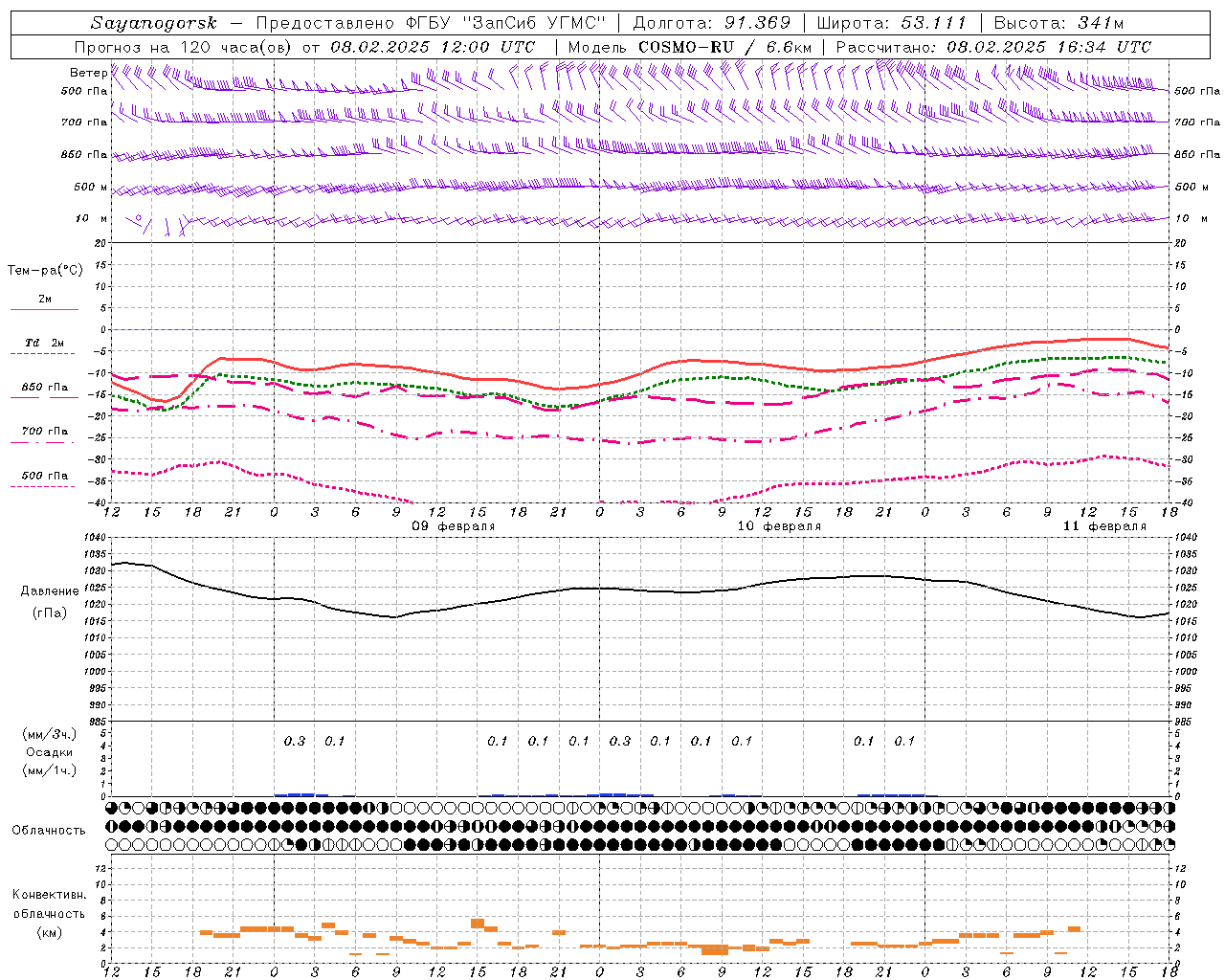Click the 500 м wind level label on left
This screenshot has width=1225, height=980.
pos(91,187)
